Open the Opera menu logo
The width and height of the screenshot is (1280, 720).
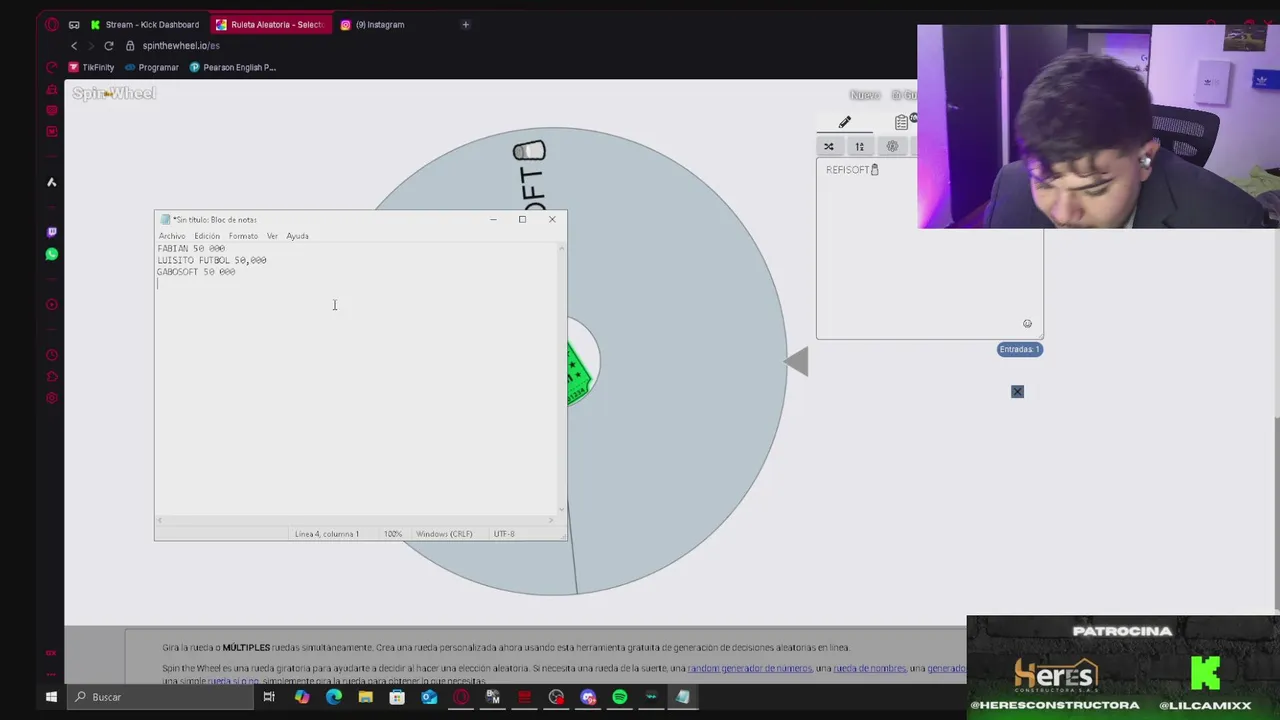point(52,25)
